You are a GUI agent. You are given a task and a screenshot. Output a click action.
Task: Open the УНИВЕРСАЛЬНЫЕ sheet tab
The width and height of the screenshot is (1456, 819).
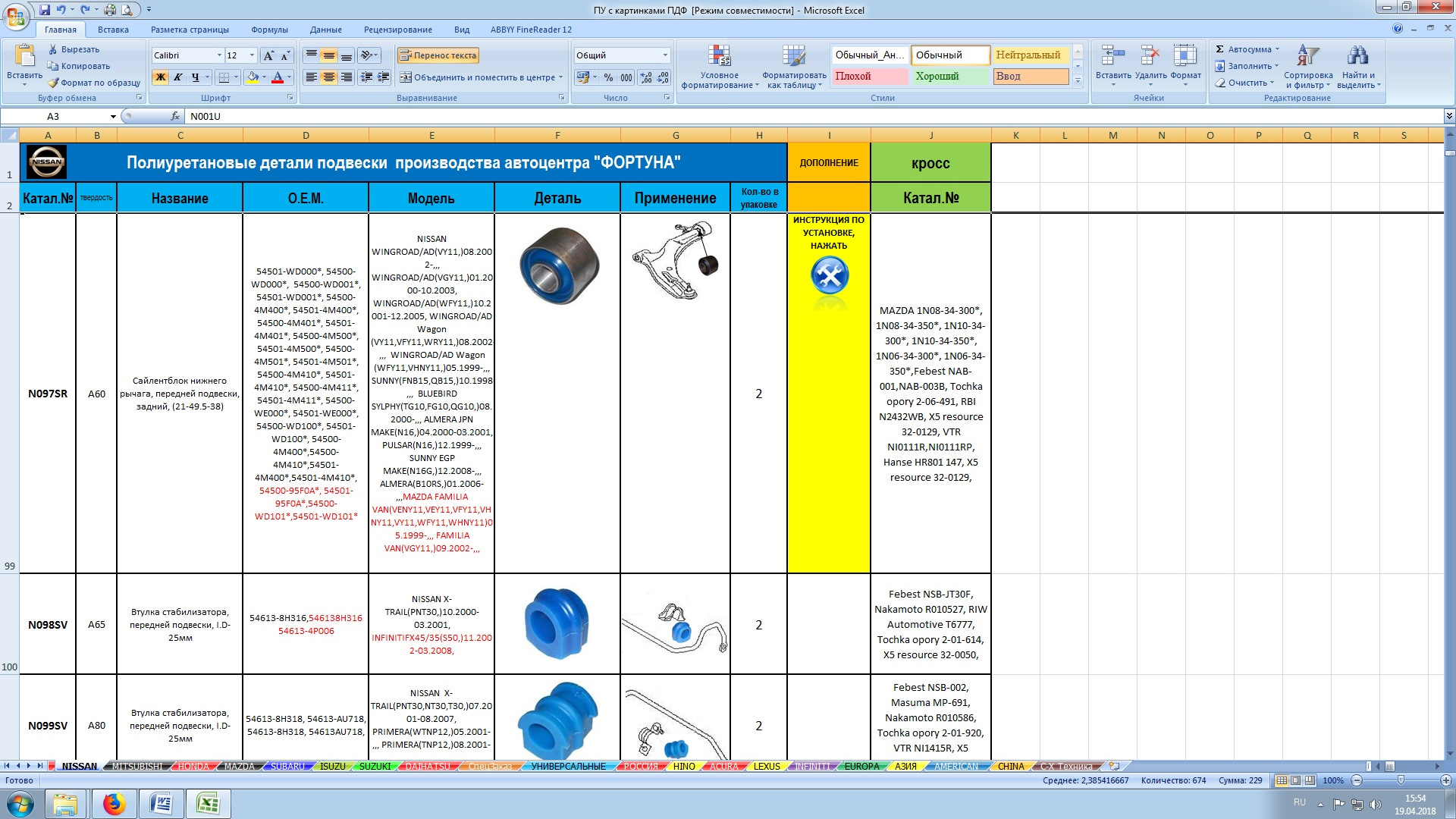(568, 767)
